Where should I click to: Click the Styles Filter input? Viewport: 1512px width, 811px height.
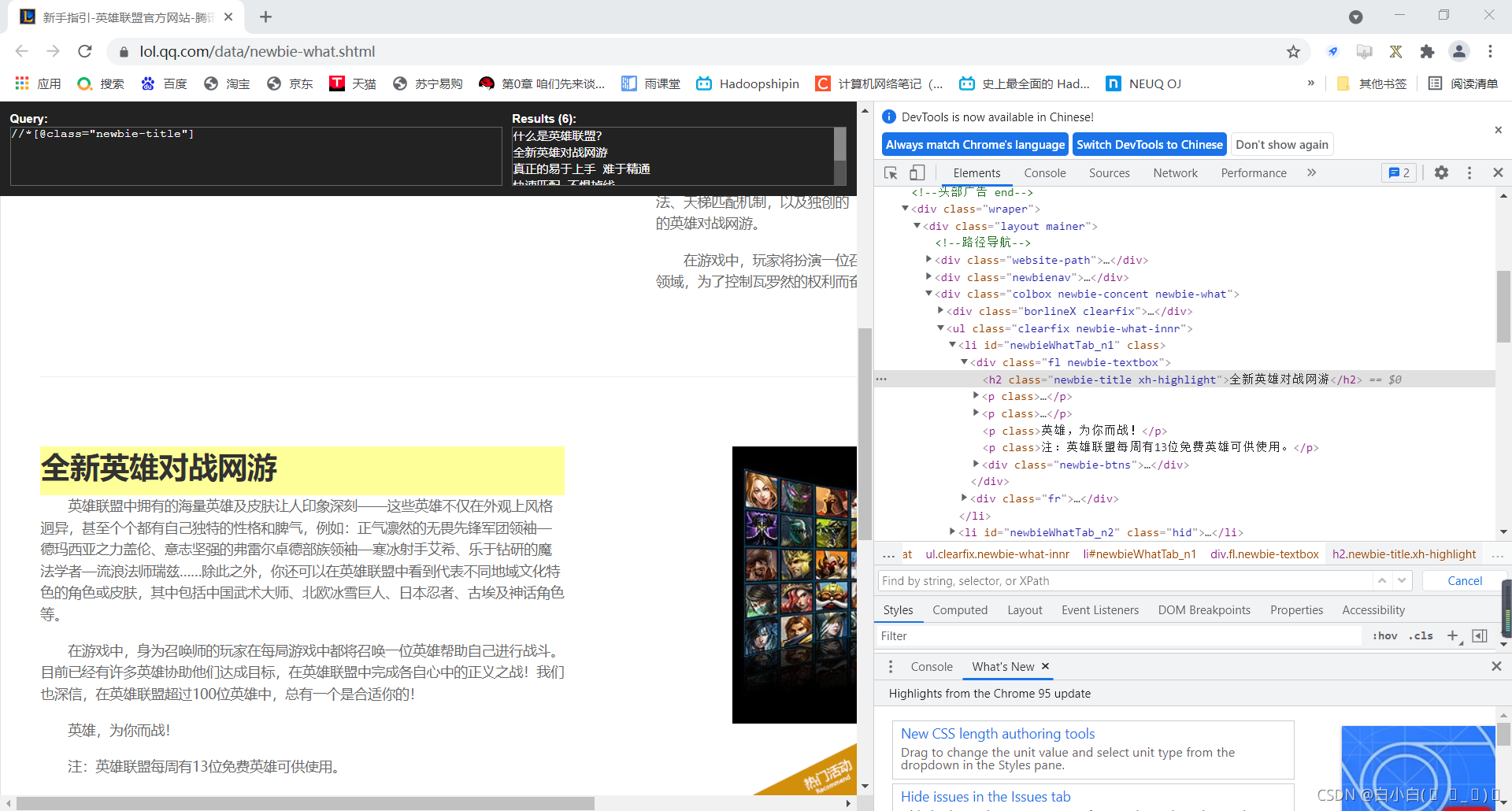pyautogui.click(x=1119, y=635)
